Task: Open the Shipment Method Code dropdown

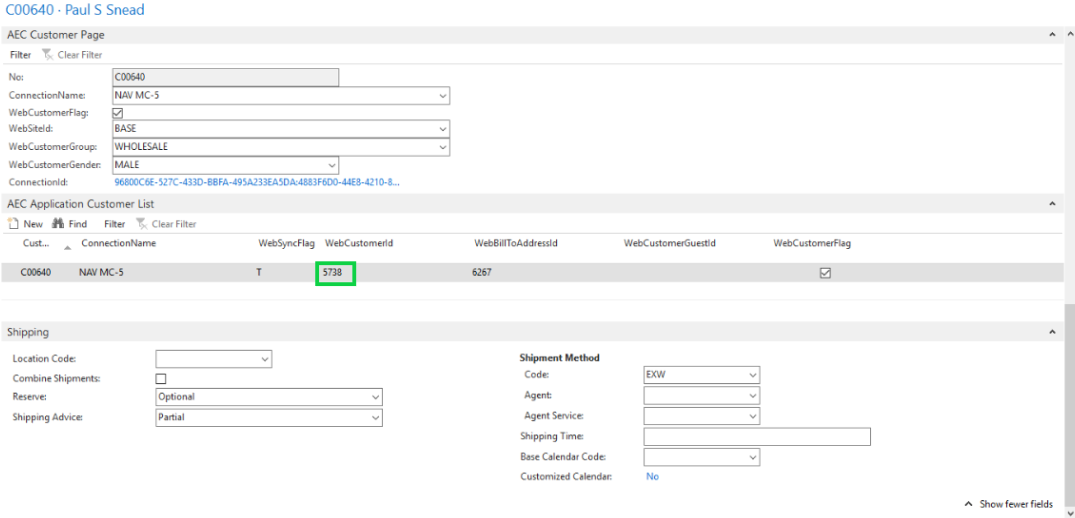Action: coord(753,375)
